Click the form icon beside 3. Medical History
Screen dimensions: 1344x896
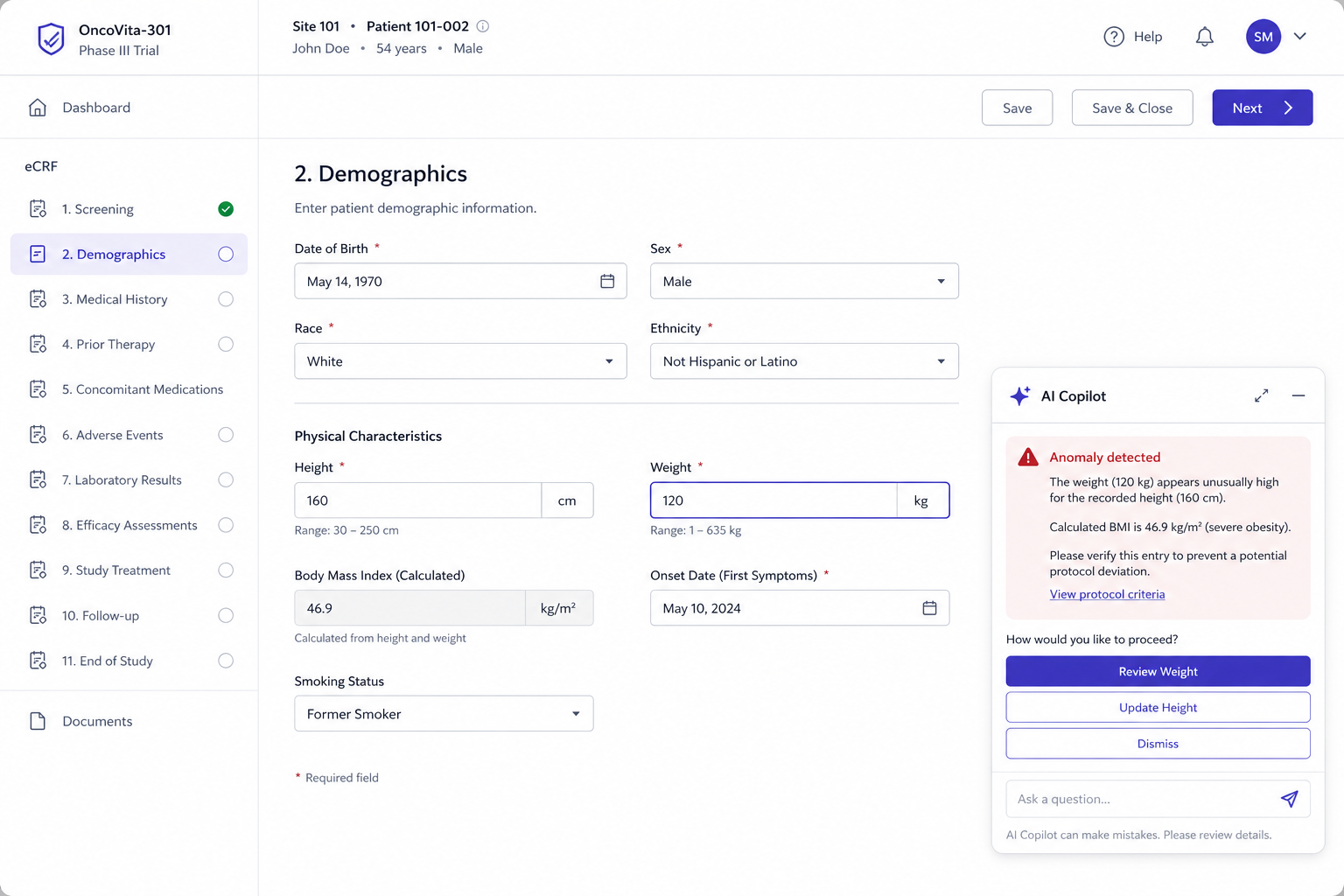(x=38, y=299)
